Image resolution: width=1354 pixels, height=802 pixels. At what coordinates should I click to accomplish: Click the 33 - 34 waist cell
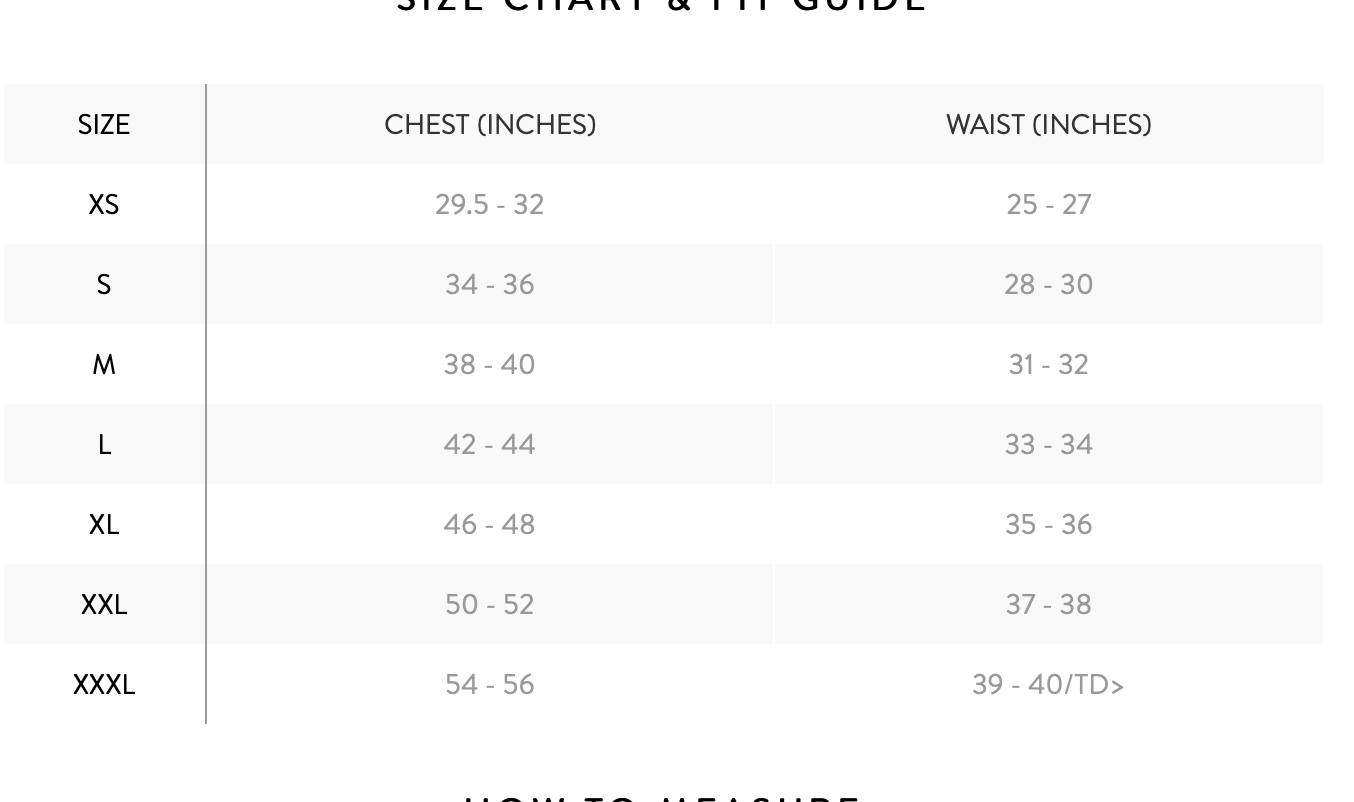(x=1048, y=445)
